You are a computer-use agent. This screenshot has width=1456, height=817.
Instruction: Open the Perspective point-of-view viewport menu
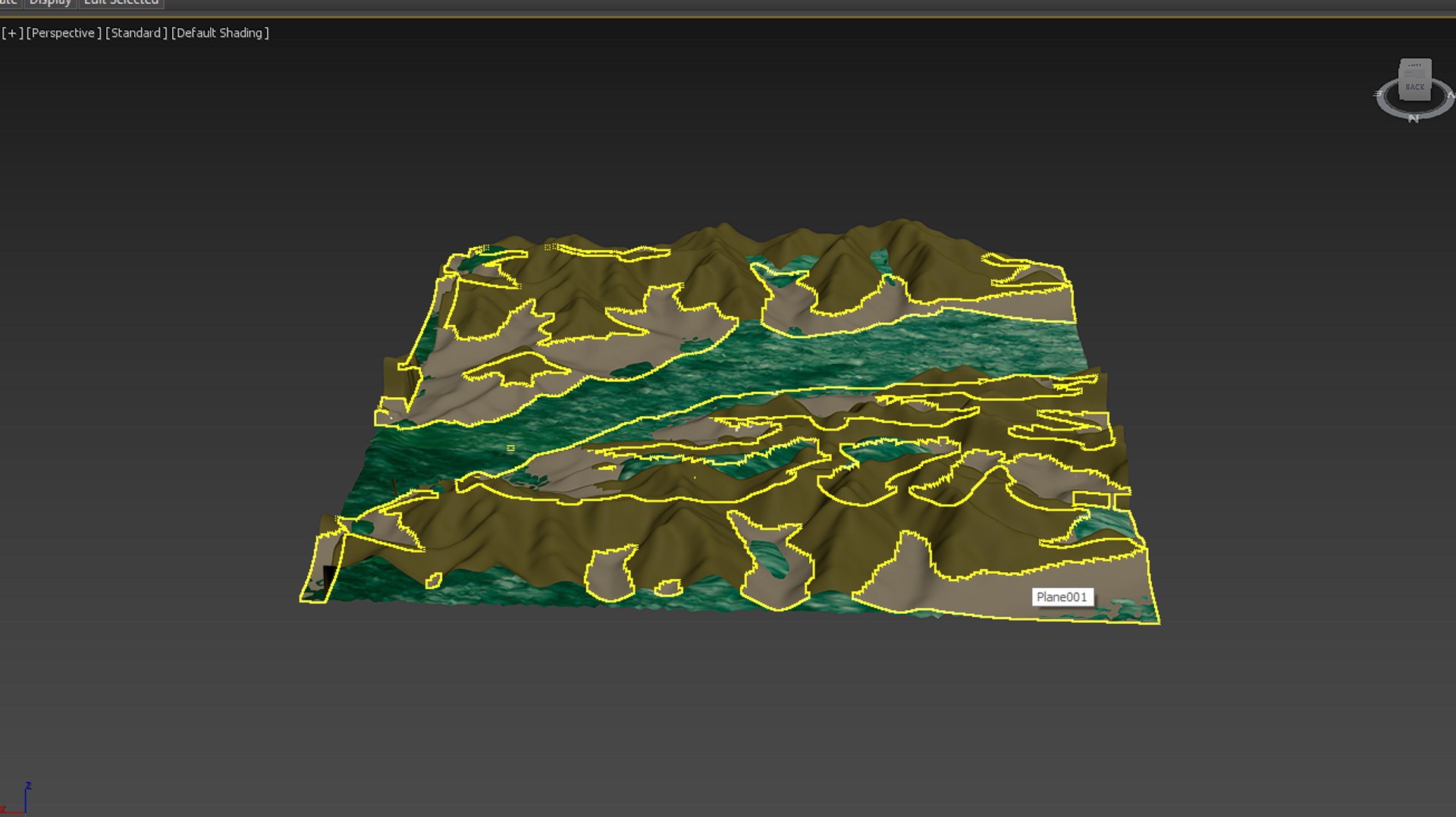(x=64, y=33)
